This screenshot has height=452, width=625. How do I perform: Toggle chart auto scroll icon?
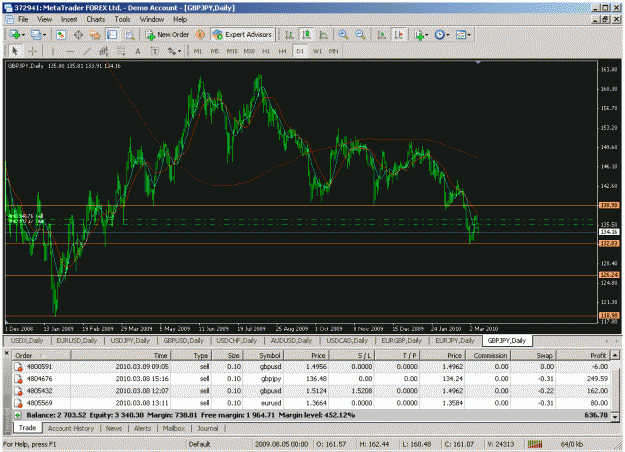click(x=381, y=35)
